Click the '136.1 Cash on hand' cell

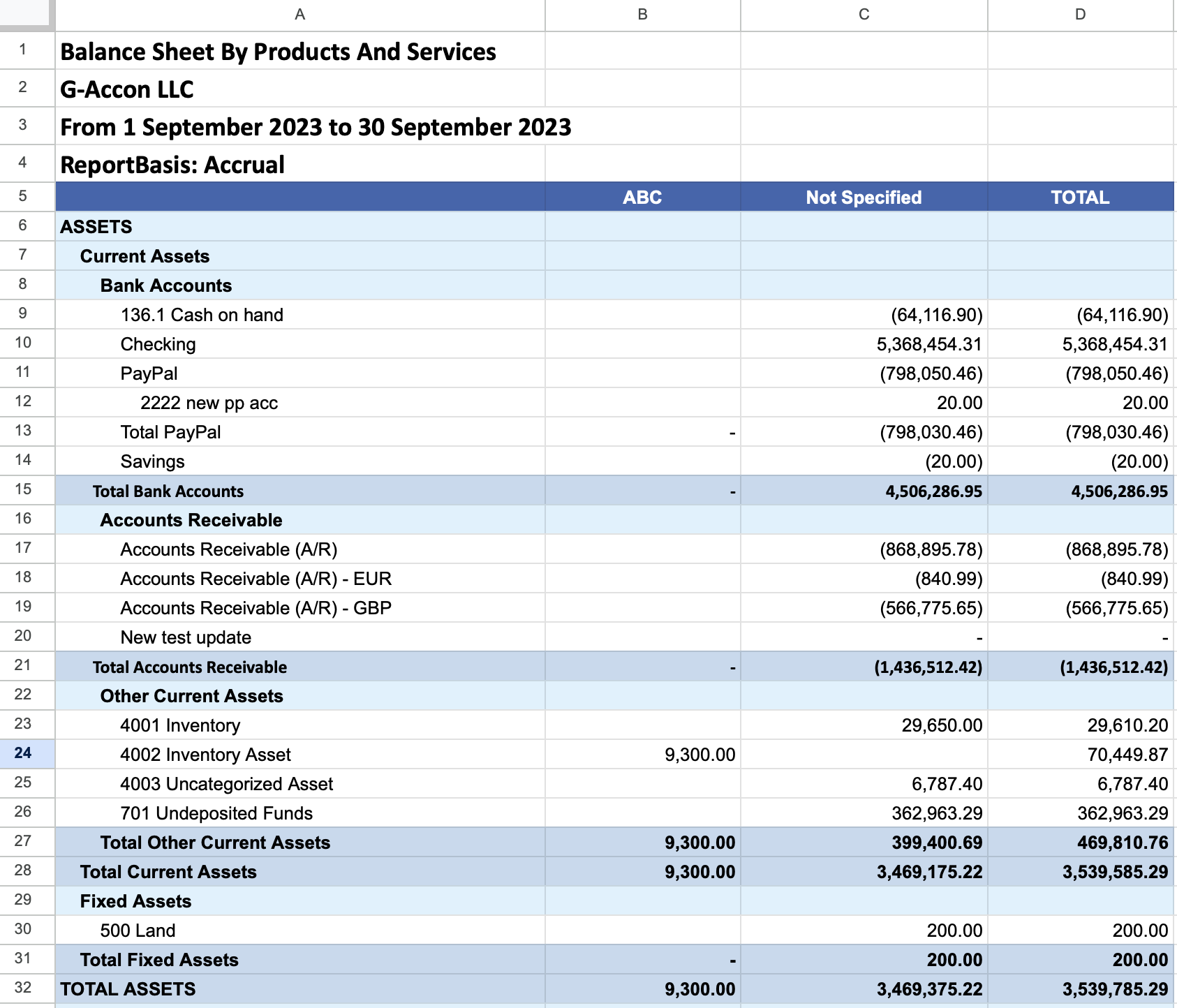coord(300,314)
